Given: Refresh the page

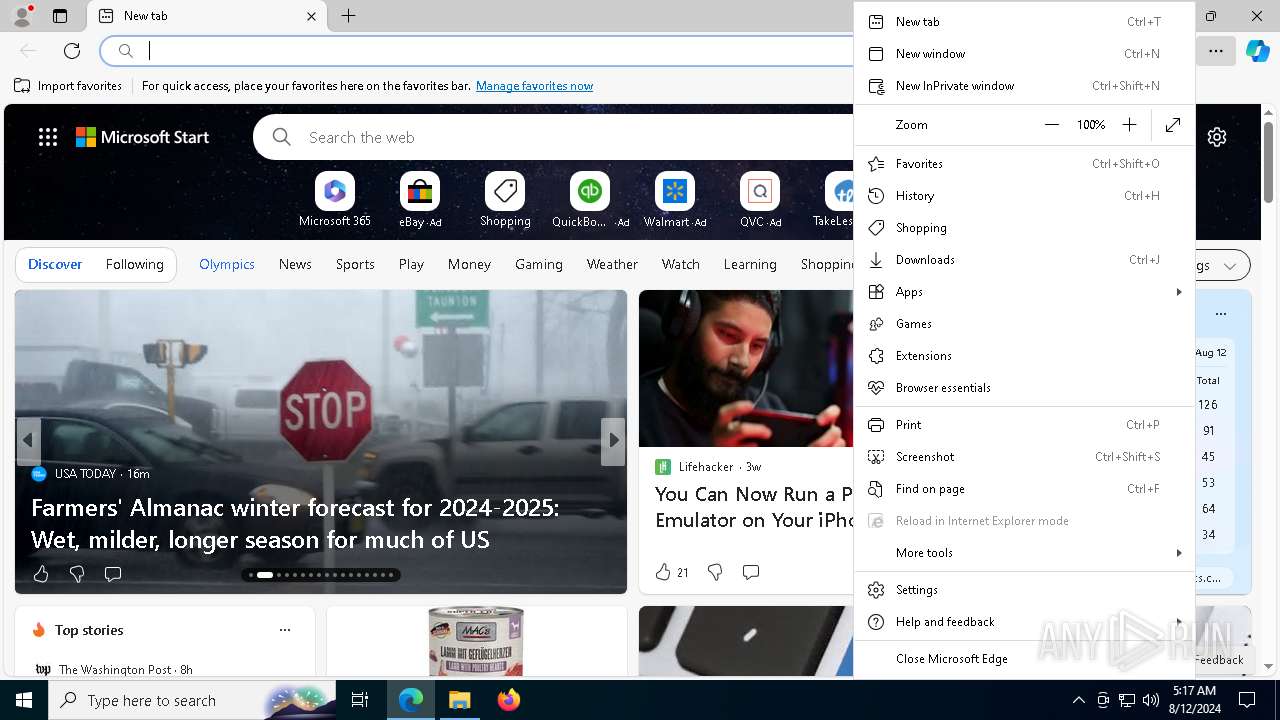Looking at the screenshot, I should pyautogui.click(x=72, y=50).
